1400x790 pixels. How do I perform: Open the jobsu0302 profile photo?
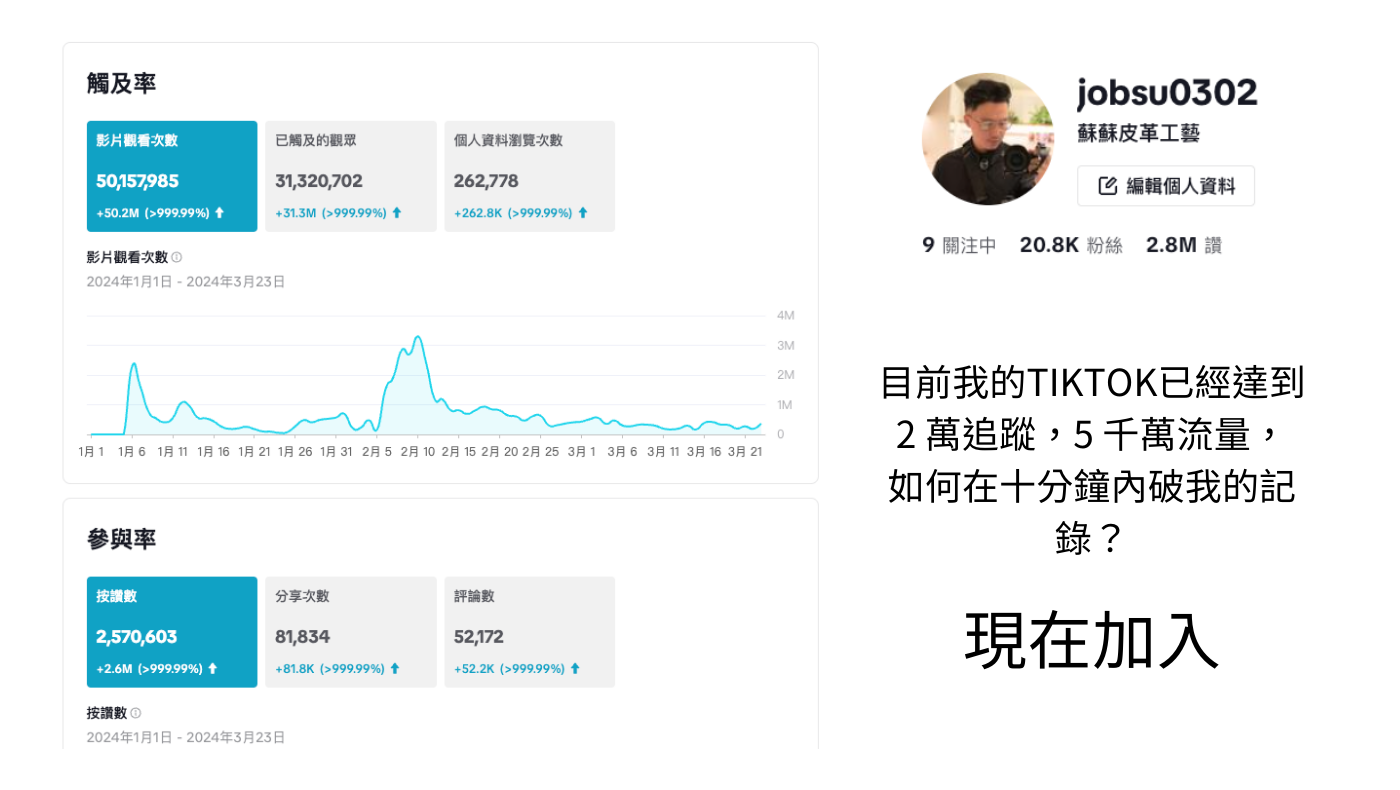coord(988,139)
